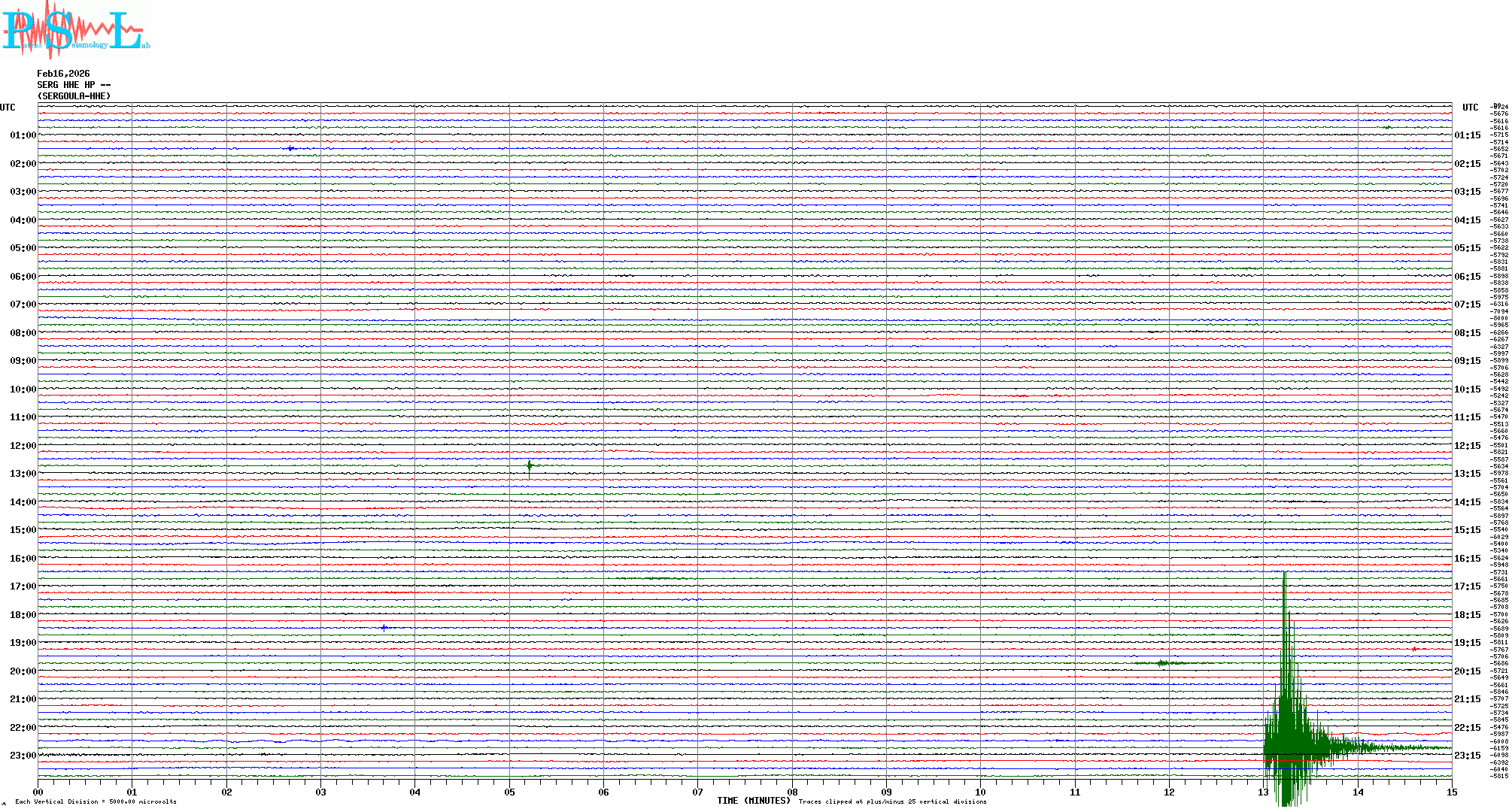The height and width of the screenshot is (812, 1512).
Task: Click the blue spike on the 18:30 trace
Action: point(384,628)
